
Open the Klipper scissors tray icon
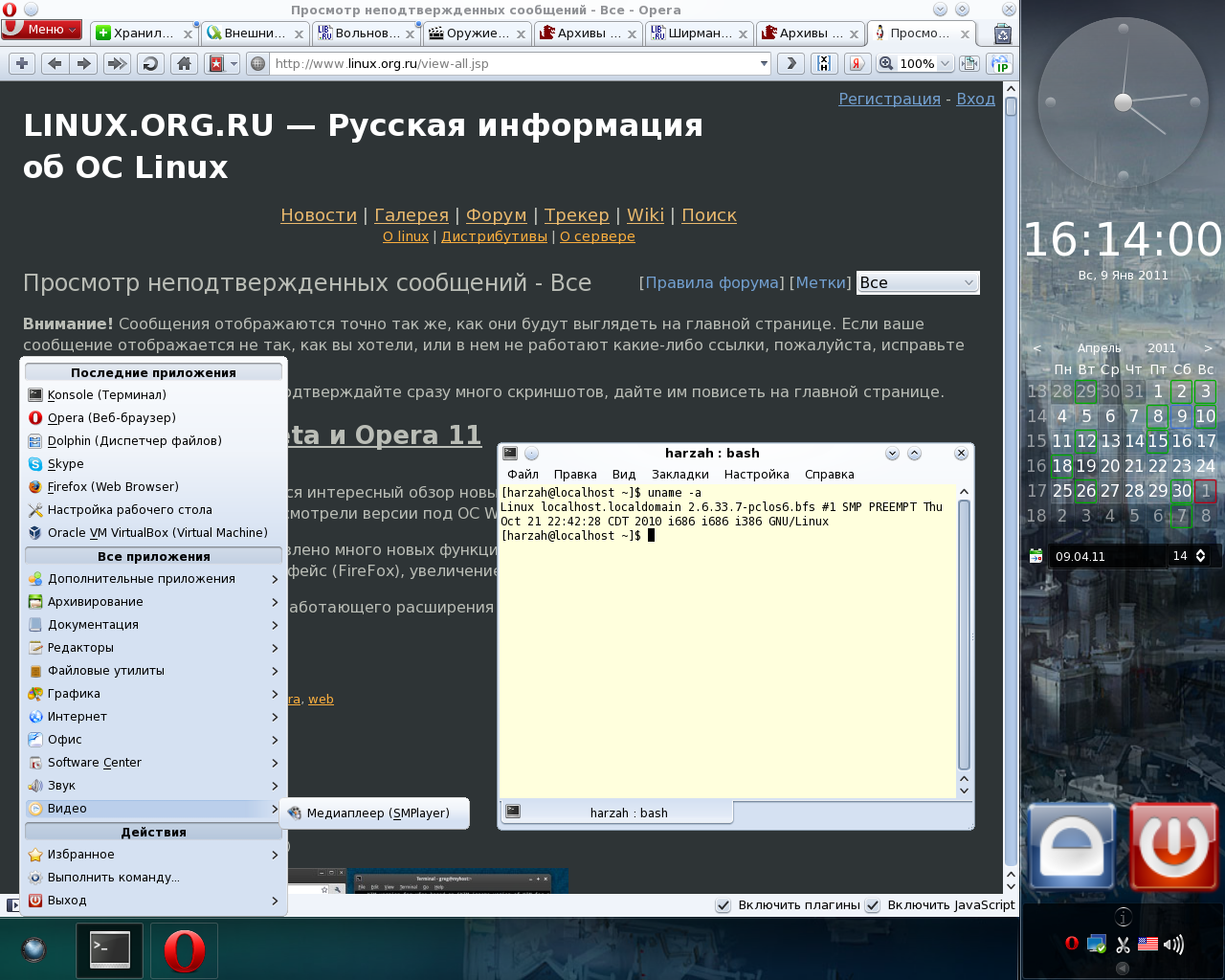point(1123,945)
